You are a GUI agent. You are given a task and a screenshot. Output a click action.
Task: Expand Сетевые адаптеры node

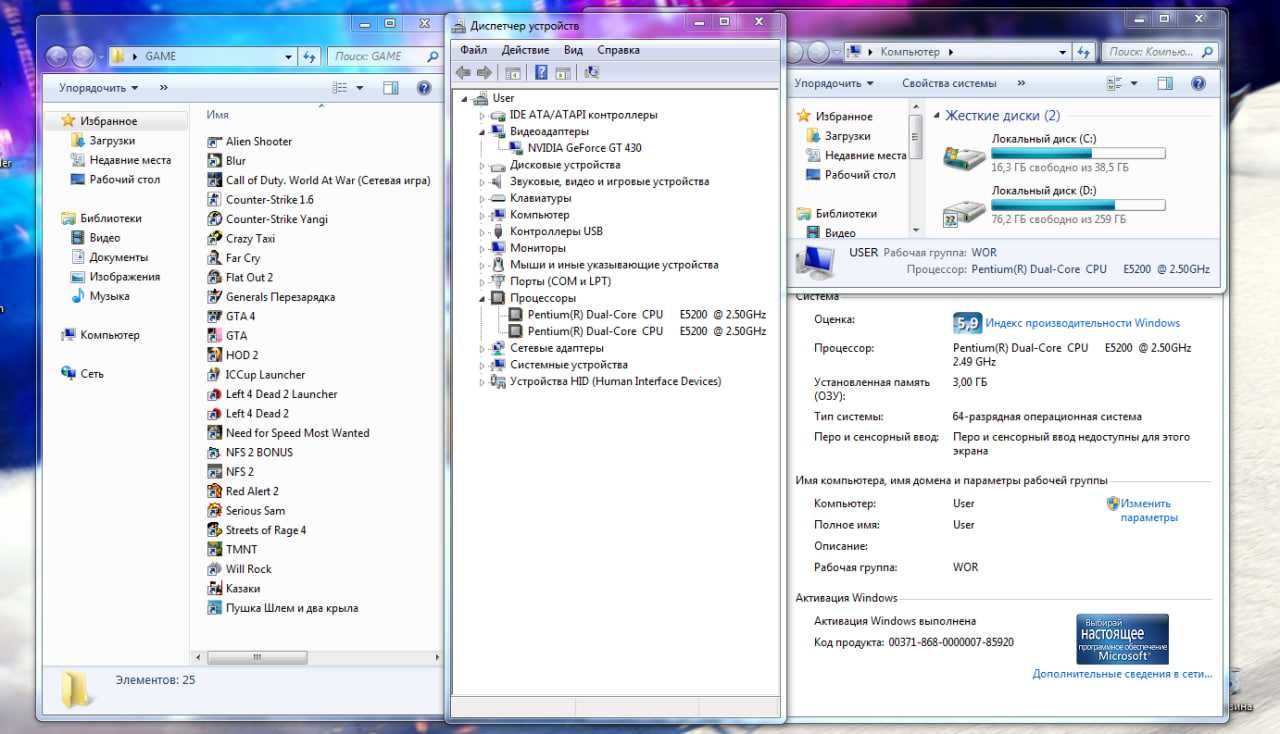pos(482,348)
